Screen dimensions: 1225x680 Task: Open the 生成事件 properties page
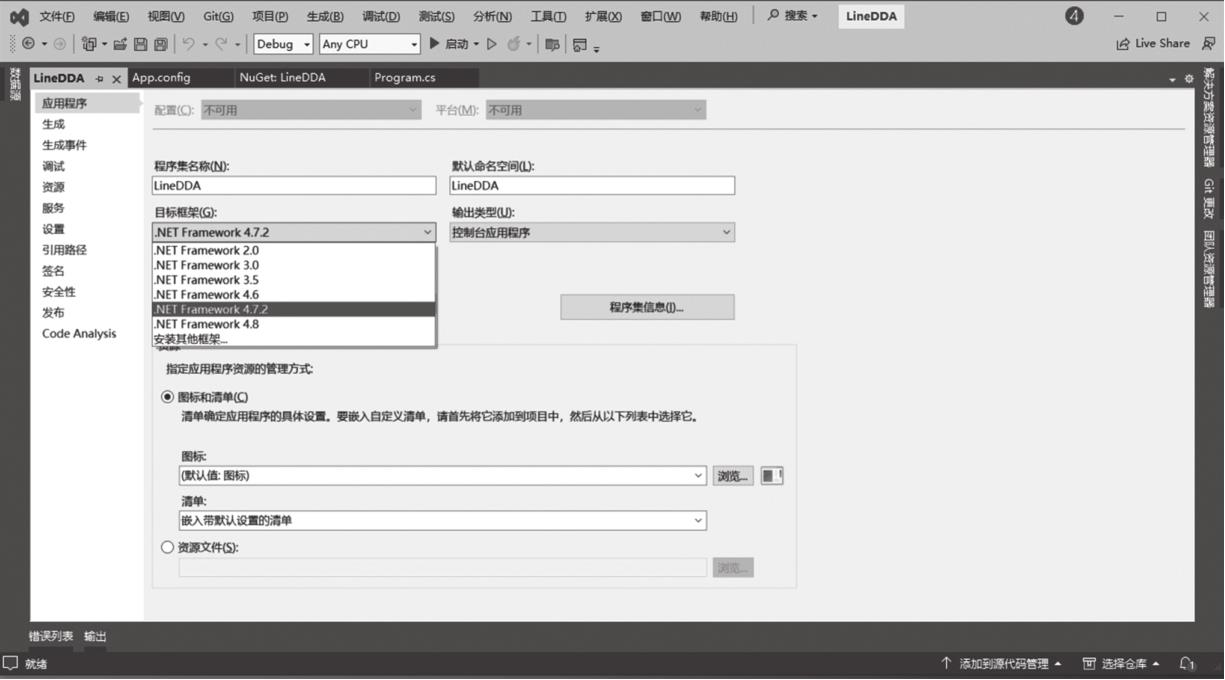click(x=64, y=145)
